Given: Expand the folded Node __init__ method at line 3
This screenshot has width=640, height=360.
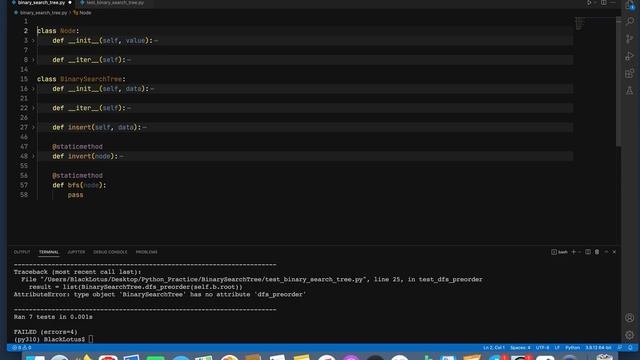Looking at the screenshot, I should [33, 40].
